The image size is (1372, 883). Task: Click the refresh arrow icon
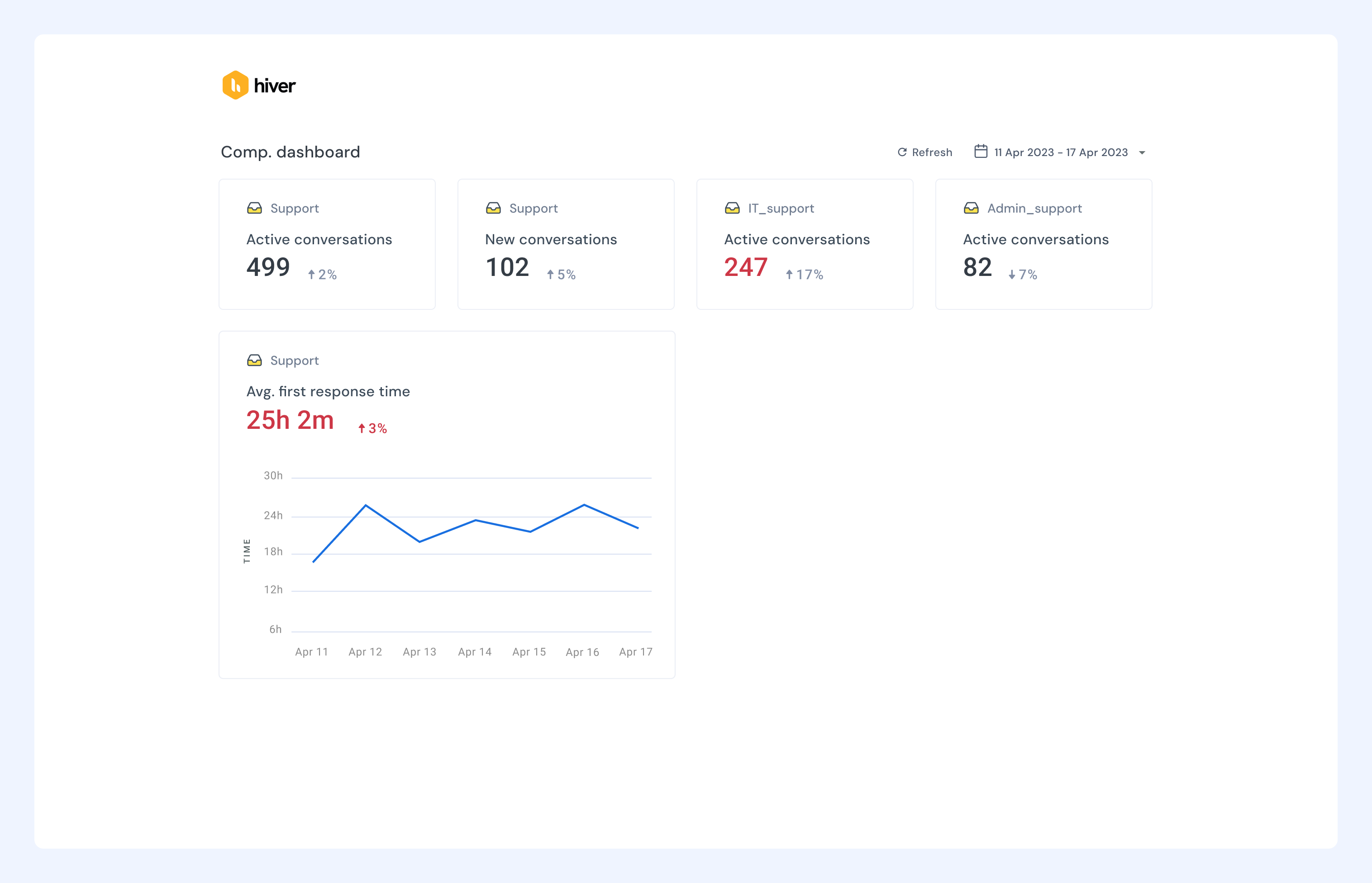coord(902,152)
